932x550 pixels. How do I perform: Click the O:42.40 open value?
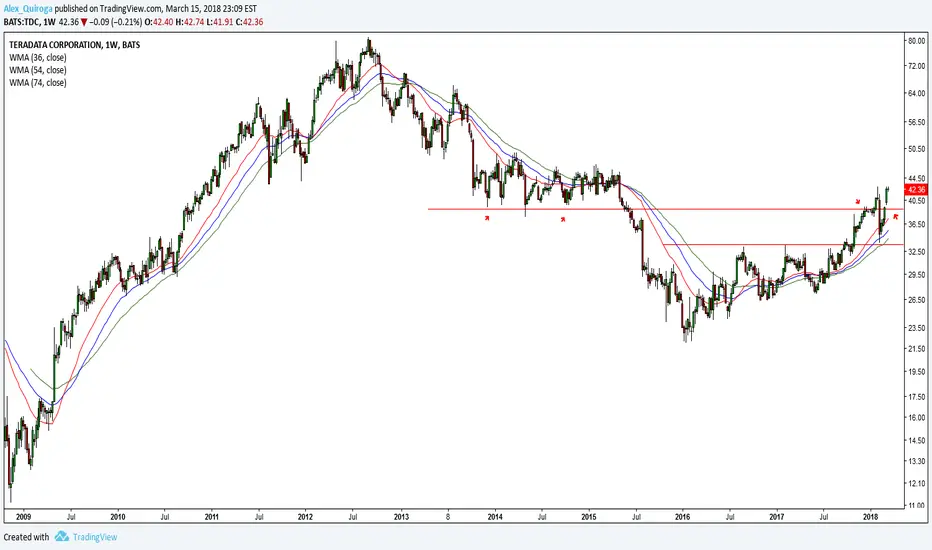coord(157,22)
